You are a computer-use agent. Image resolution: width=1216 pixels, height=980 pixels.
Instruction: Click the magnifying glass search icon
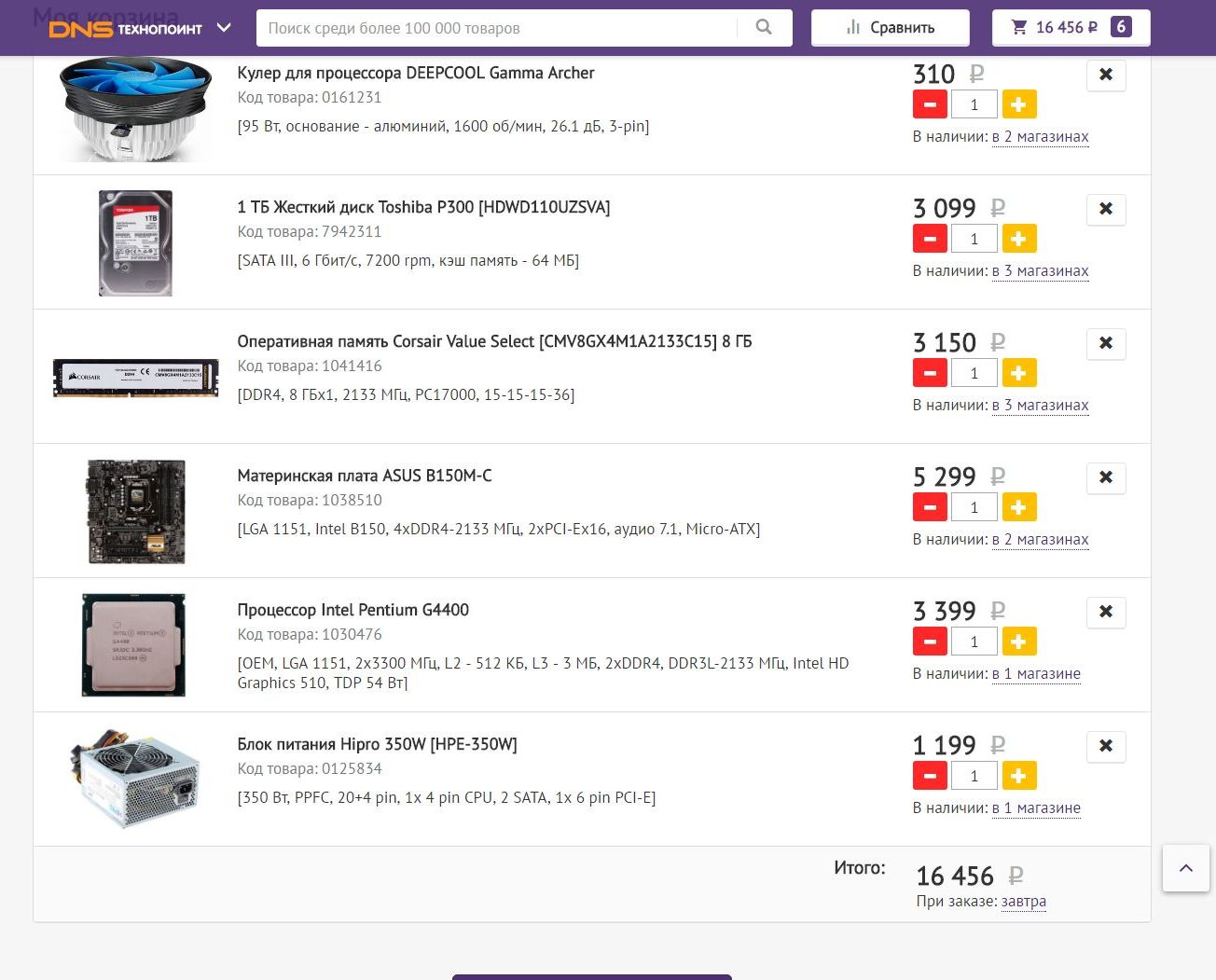(764, 28)
